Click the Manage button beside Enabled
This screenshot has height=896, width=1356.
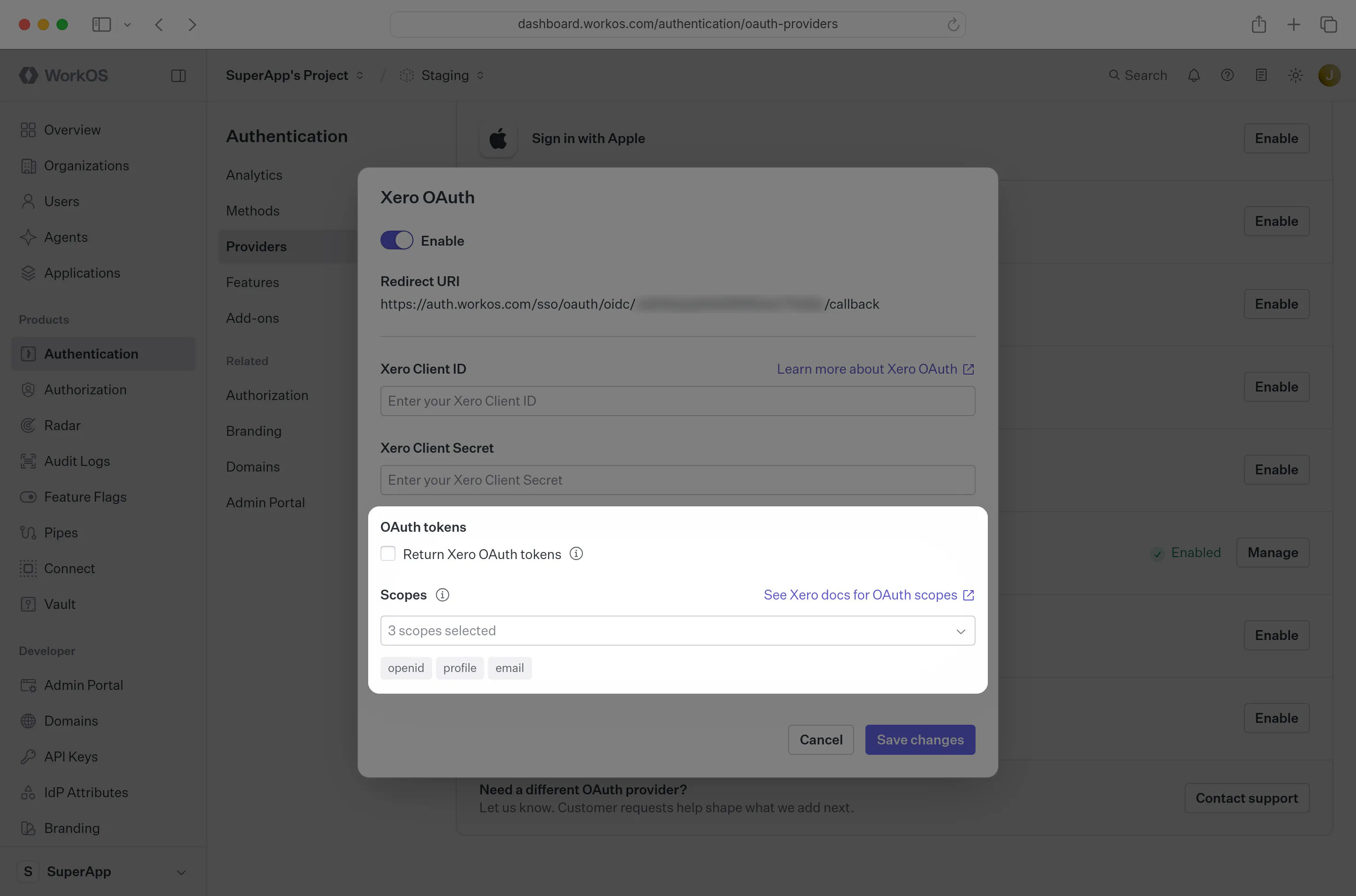click(x=1273, y=552)
